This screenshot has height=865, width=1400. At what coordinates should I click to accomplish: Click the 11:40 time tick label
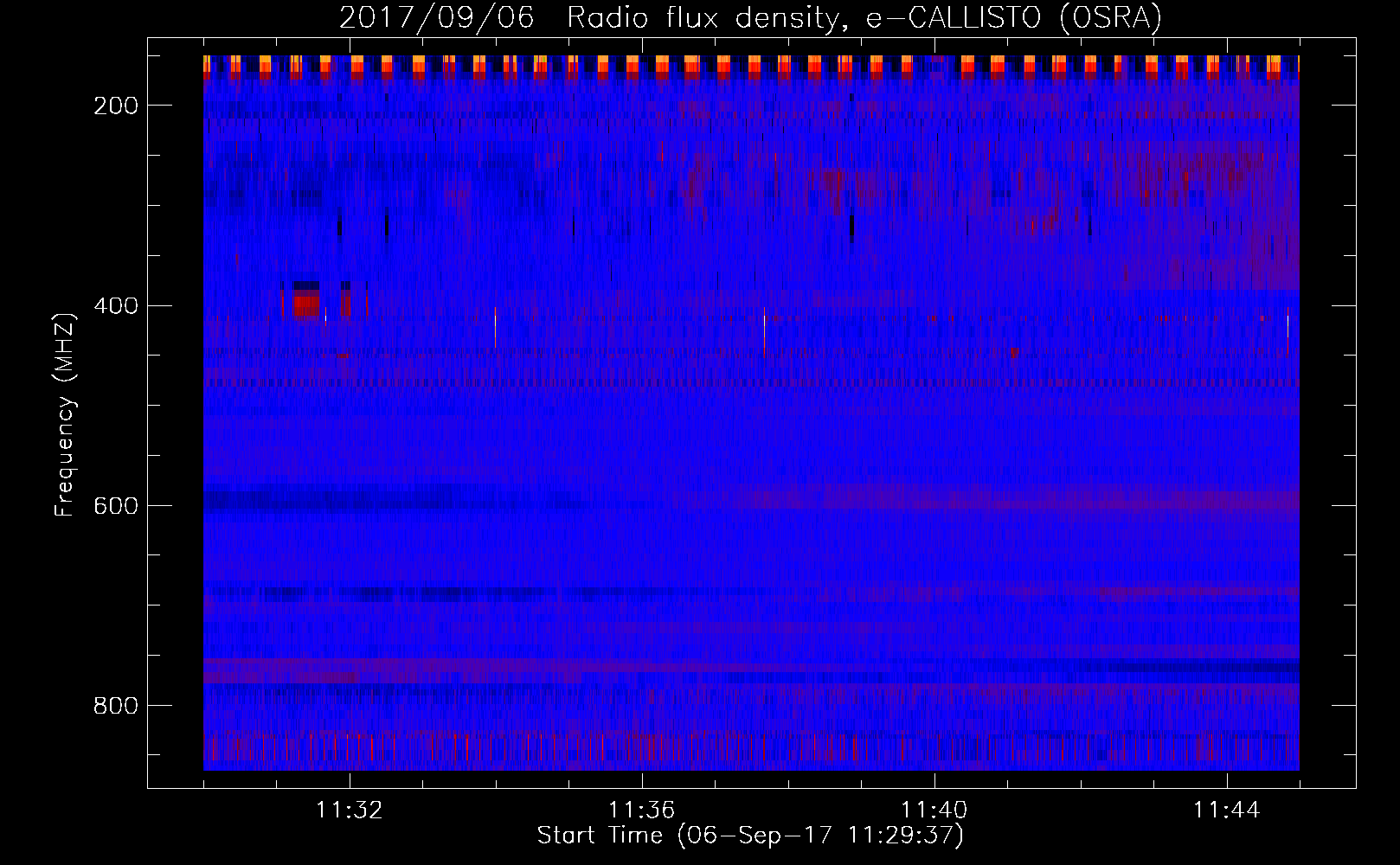(934, 811)
